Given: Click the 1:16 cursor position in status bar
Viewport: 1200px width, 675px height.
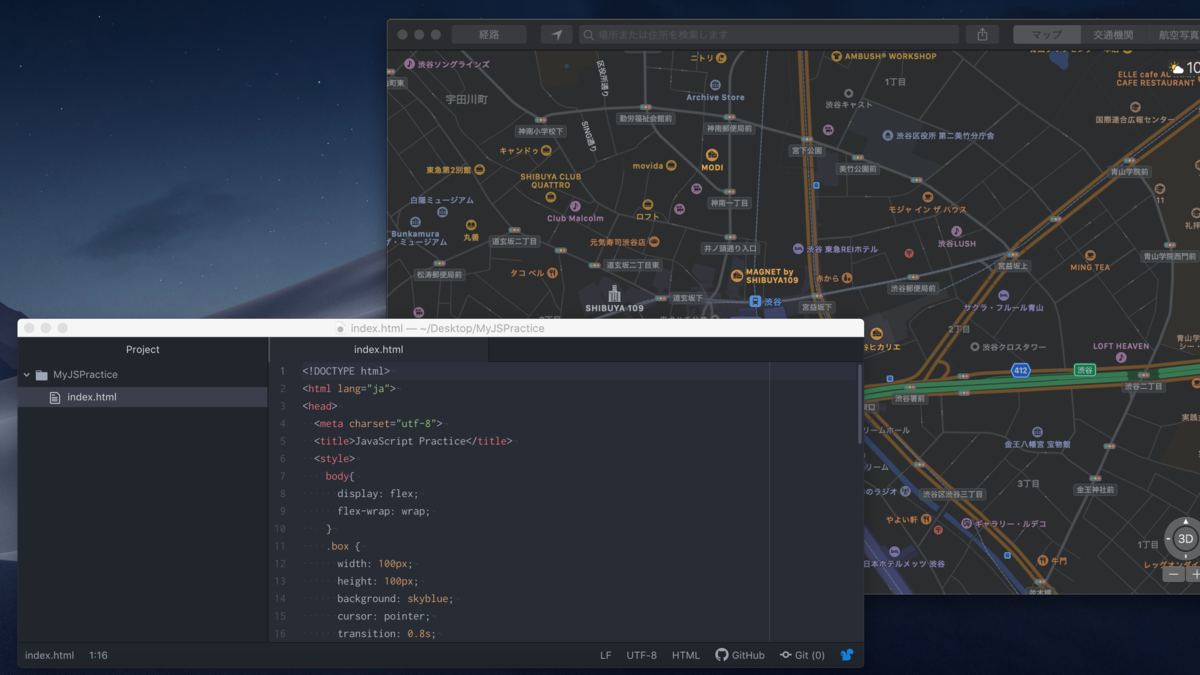Looking at the screenshot, I should coord(98,655).
